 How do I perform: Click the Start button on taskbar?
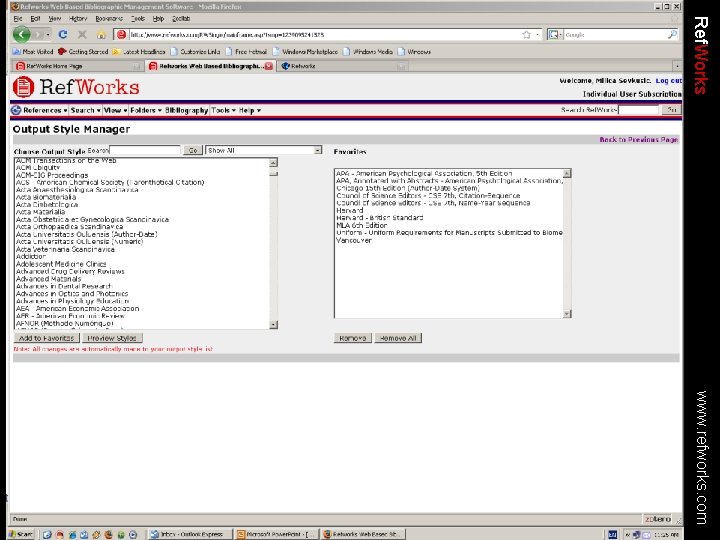[x=21, y=534]
